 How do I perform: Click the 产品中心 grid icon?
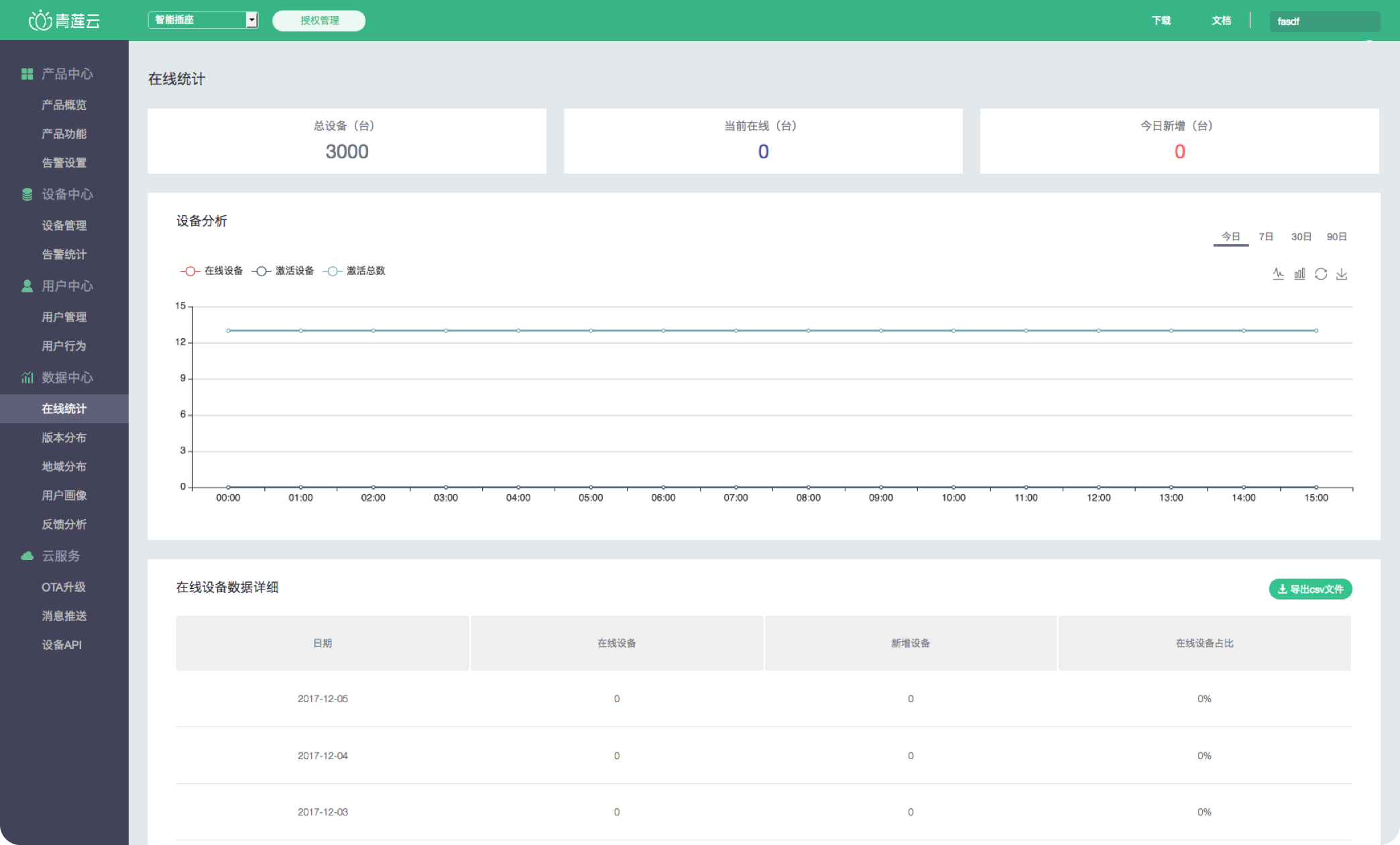[x=27, y=74]
